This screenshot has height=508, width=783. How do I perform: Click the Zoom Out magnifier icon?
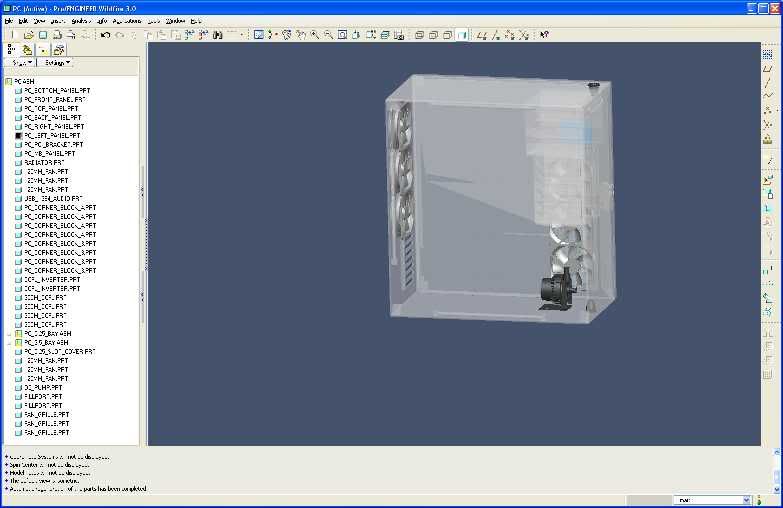click(x=327, y=34)
